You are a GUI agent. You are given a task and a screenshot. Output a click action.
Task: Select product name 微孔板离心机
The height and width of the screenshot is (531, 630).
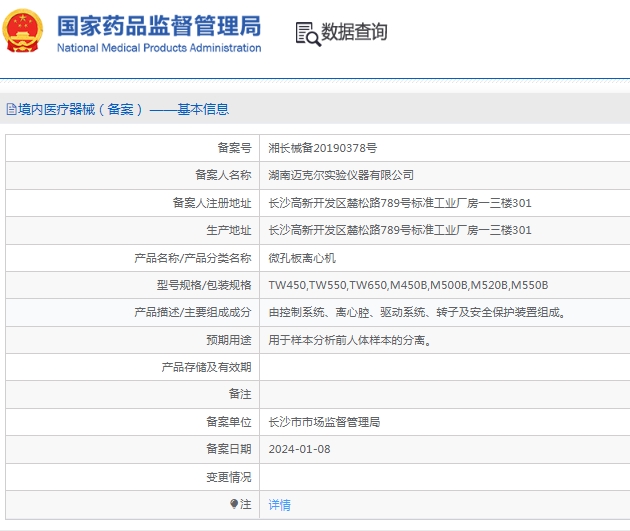(302, 258)
